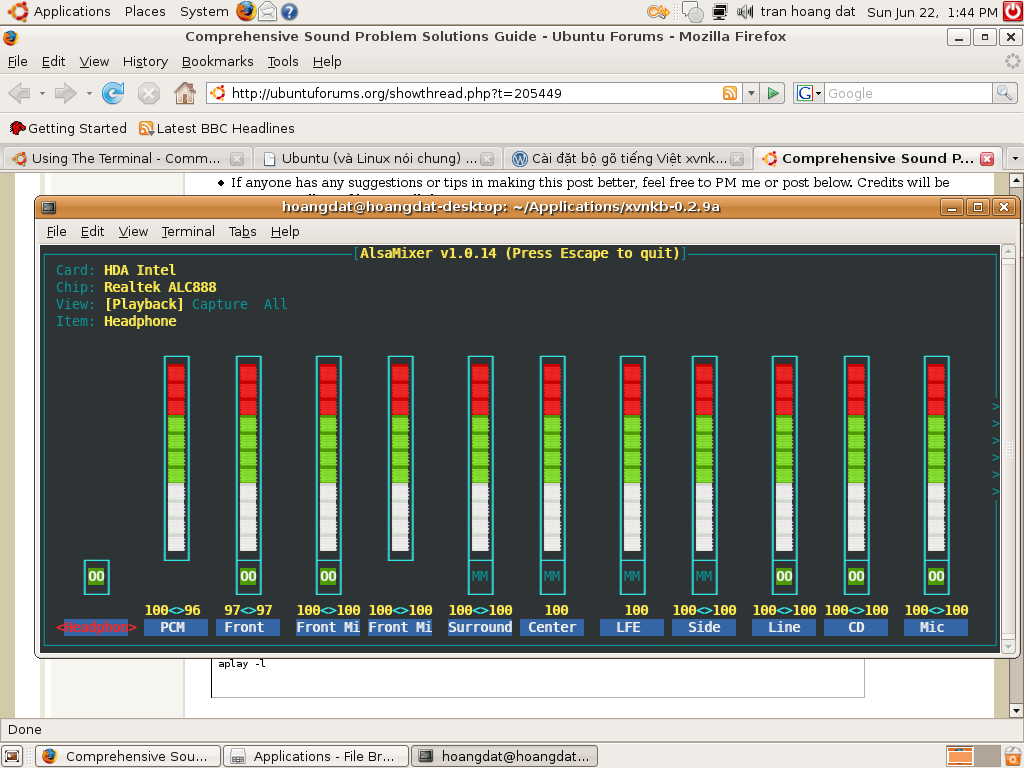Image resolution: width=1024 pixels, height=768 pixels.
Task: Go forward with Firefox forward arrow
Action: (x=65, y=93)
